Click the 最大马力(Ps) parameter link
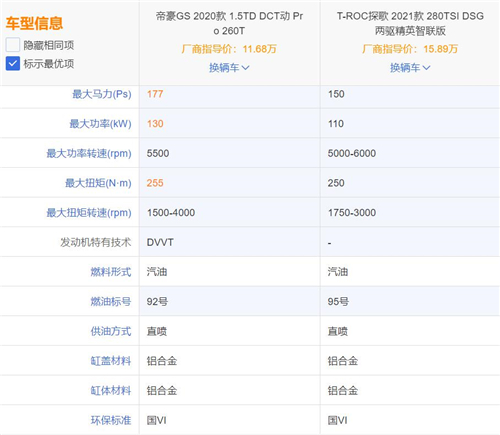Screen dimensions: 500x435 (102, 94)
